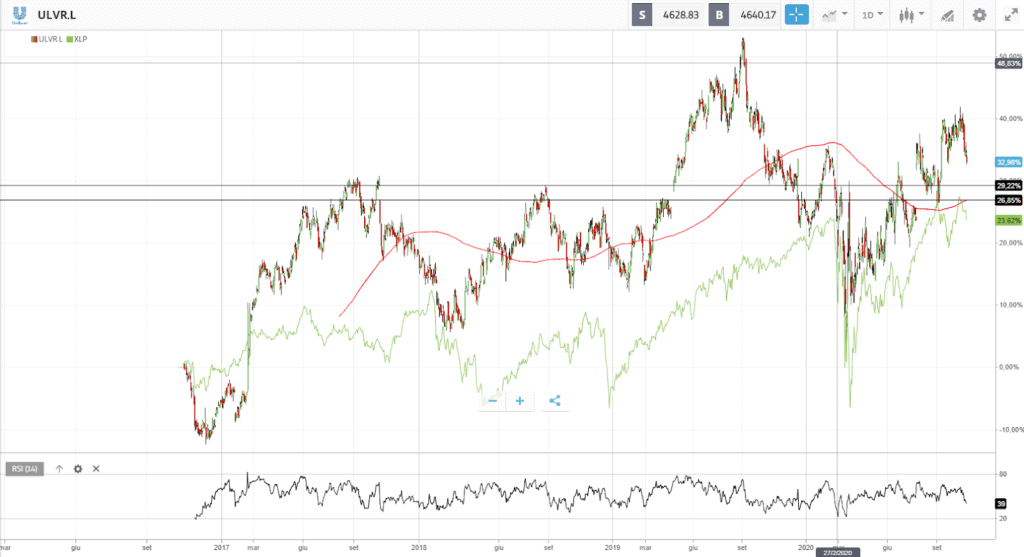
Task: Click the ULVR.L legend label
Action: click(x=50, y=39)
